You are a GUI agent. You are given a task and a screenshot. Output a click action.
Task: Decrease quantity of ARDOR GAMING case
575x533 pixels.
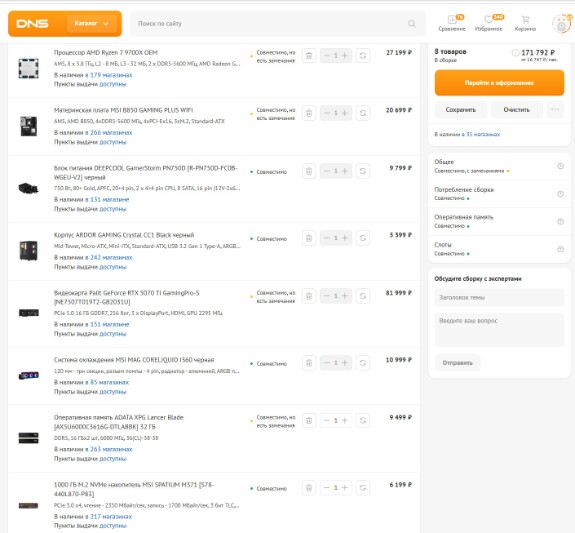pos(327,238)
